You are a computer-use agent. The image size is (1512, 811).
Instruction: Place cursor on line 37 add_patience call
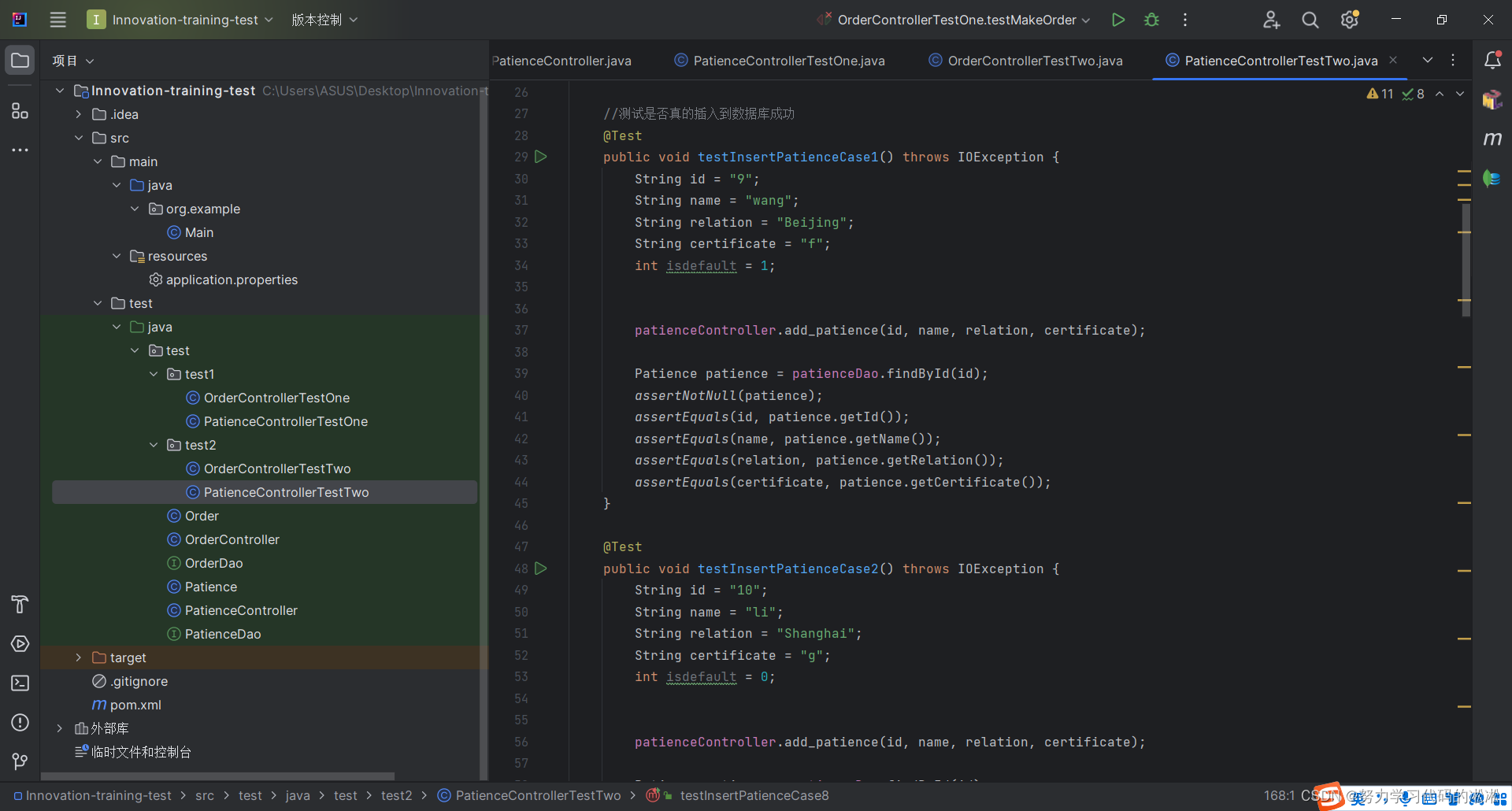890,330
